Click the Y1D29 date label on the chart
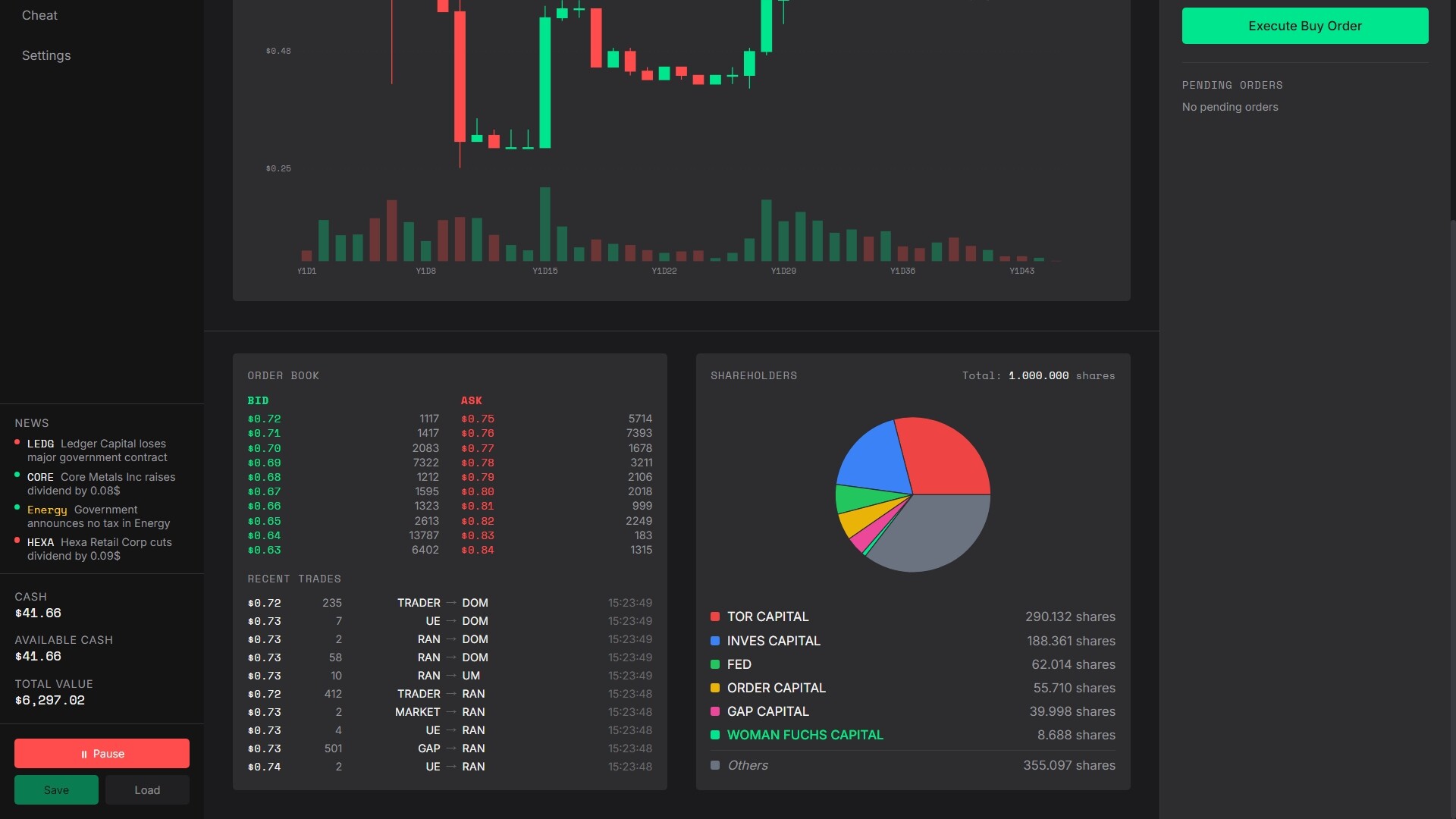 click(783, 271)
